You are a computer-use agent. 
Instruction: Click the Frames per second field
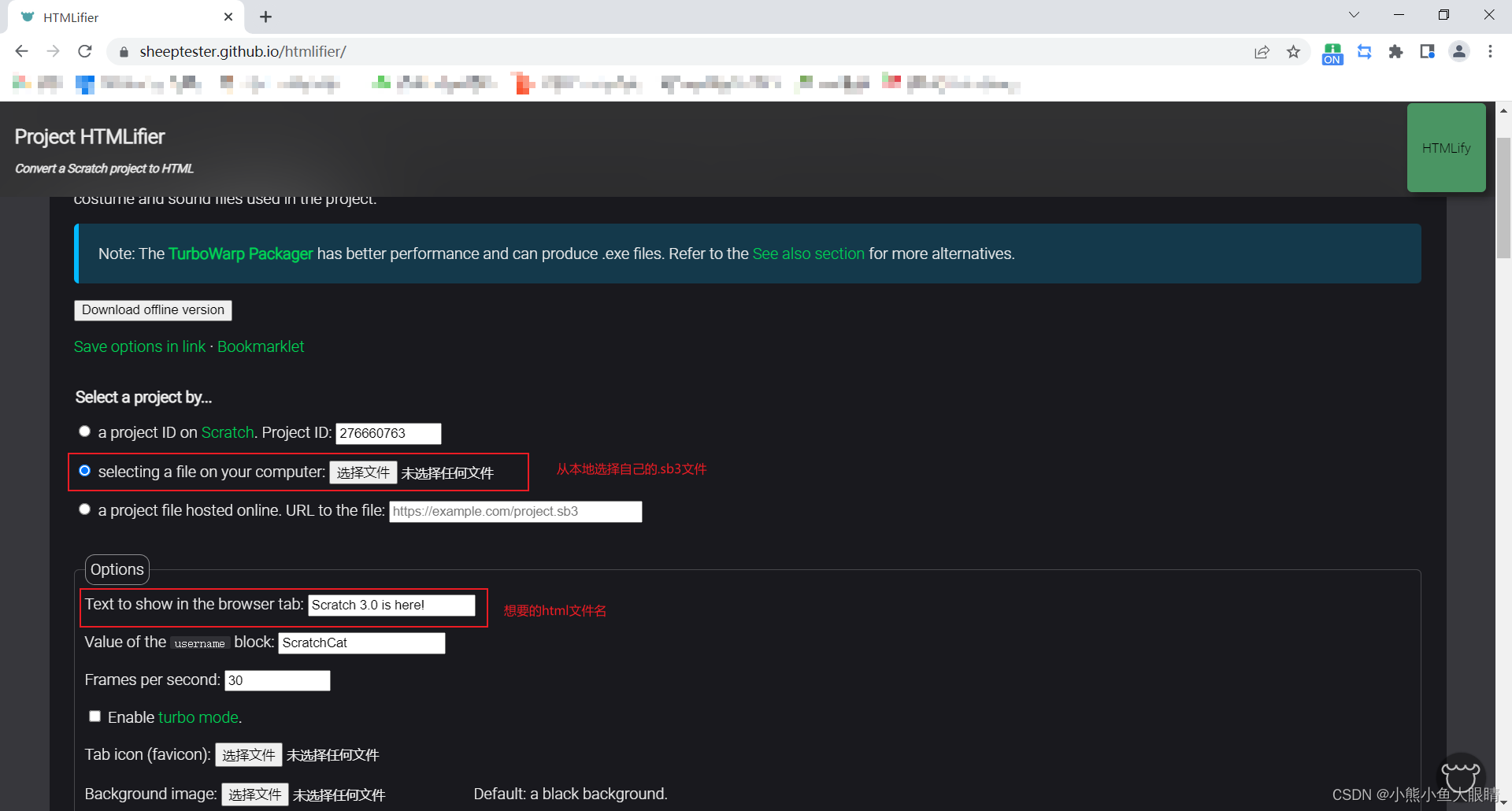pos(277,680)
